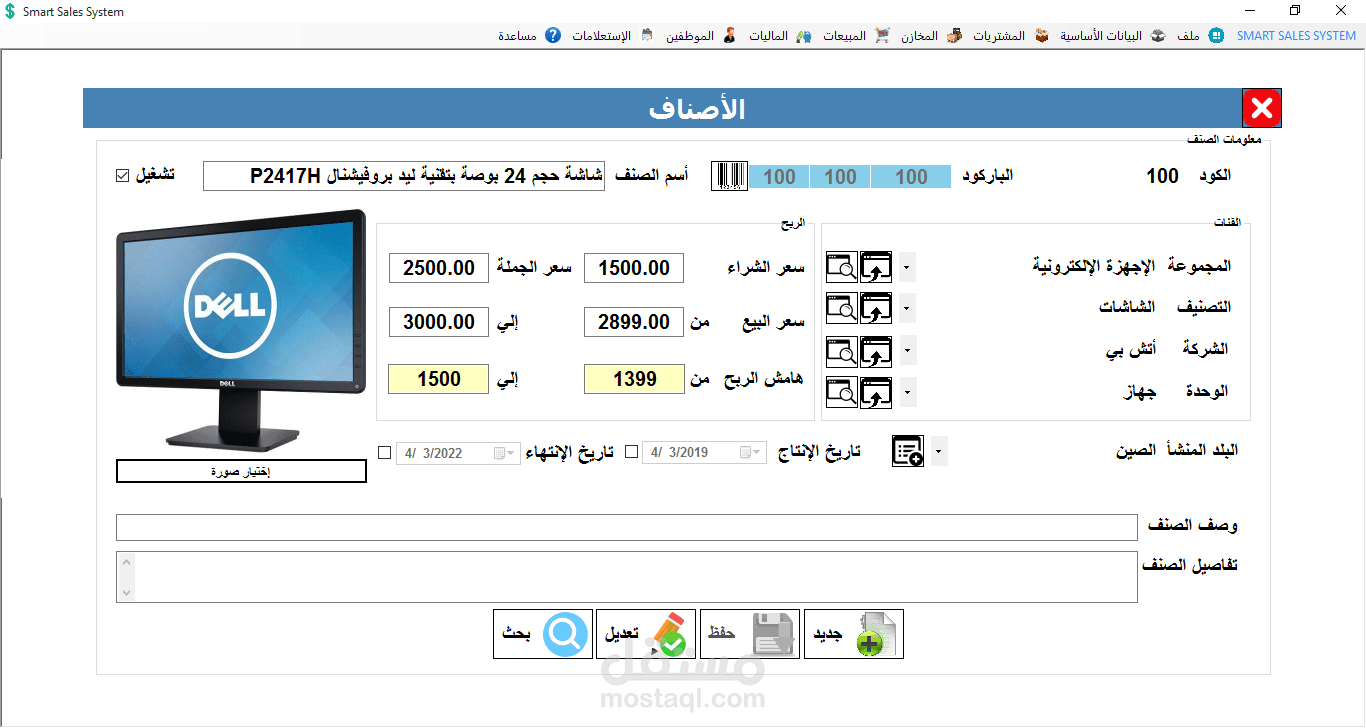
Task: Click the تفاصيل الصنف scrollbar down arrow
Action: point(125,594)
